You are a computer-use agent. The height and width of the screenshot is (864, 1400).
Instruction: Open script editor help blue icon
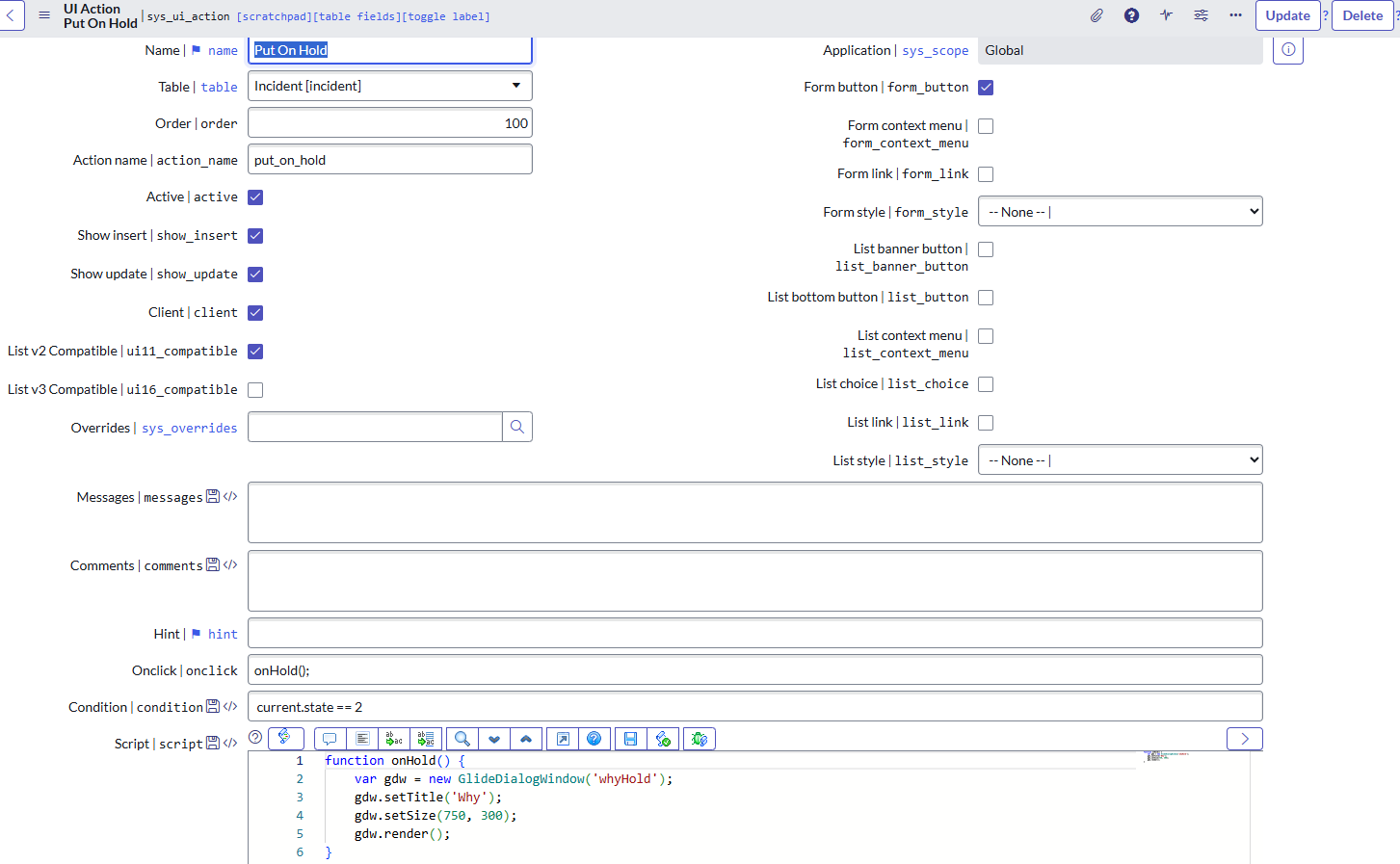tap(594, 739)
